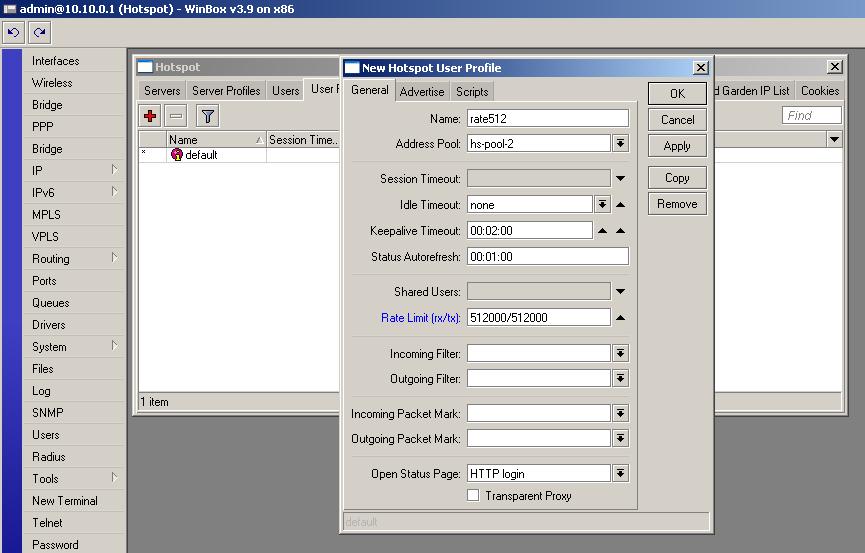Open the Walled Garden IP List tab

[754, 91]
